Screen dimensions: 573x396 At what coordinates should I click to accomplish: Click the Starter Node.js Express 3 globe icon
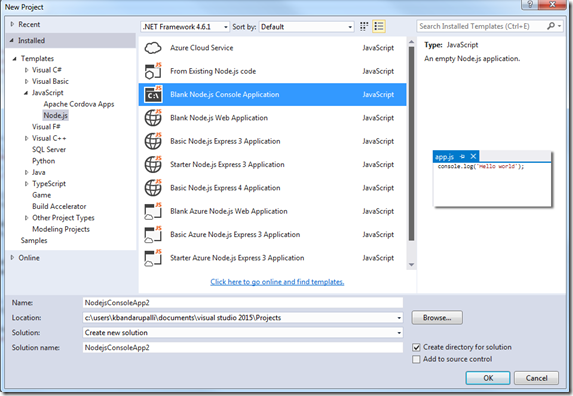coord(153,165)
